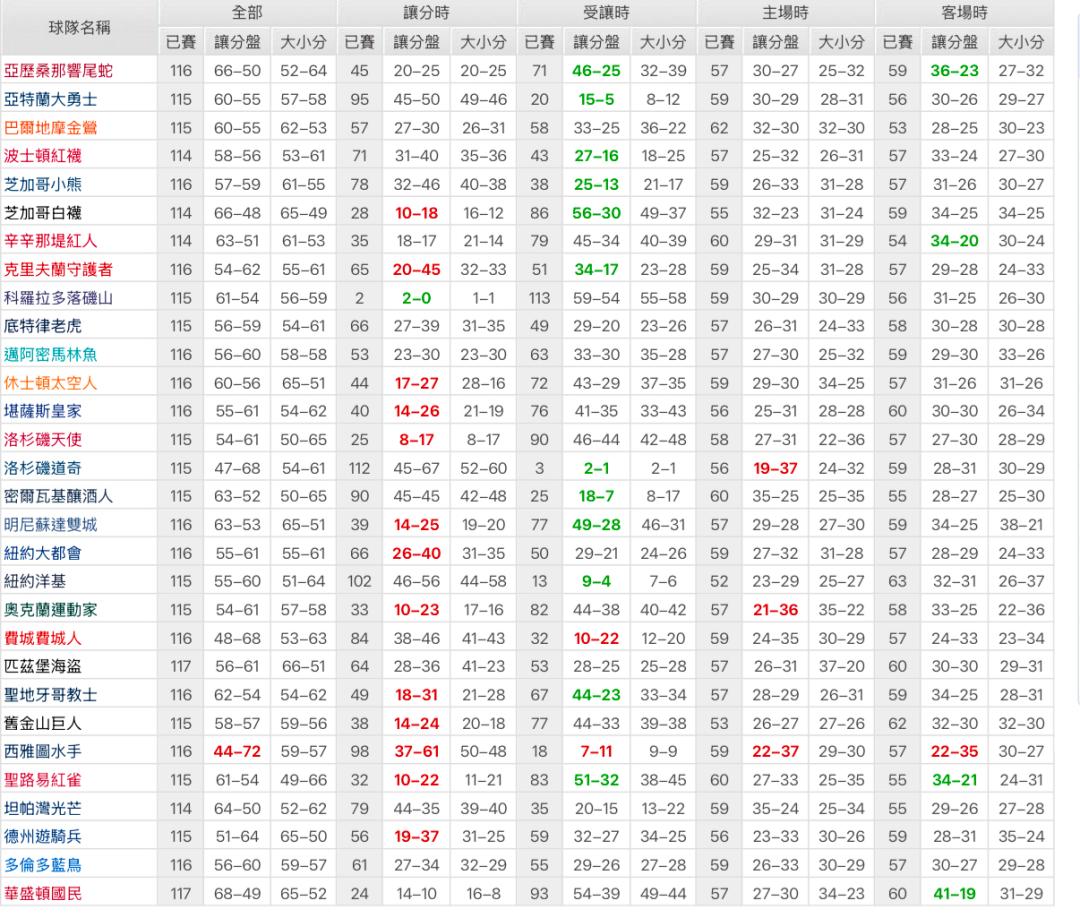Open the 德州遊騎兵 team link

click(x=43, y=837)
